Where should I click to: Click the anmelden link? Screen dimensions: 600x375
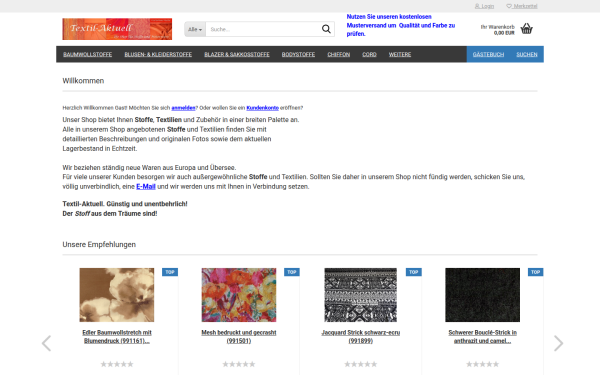point(183,108)
